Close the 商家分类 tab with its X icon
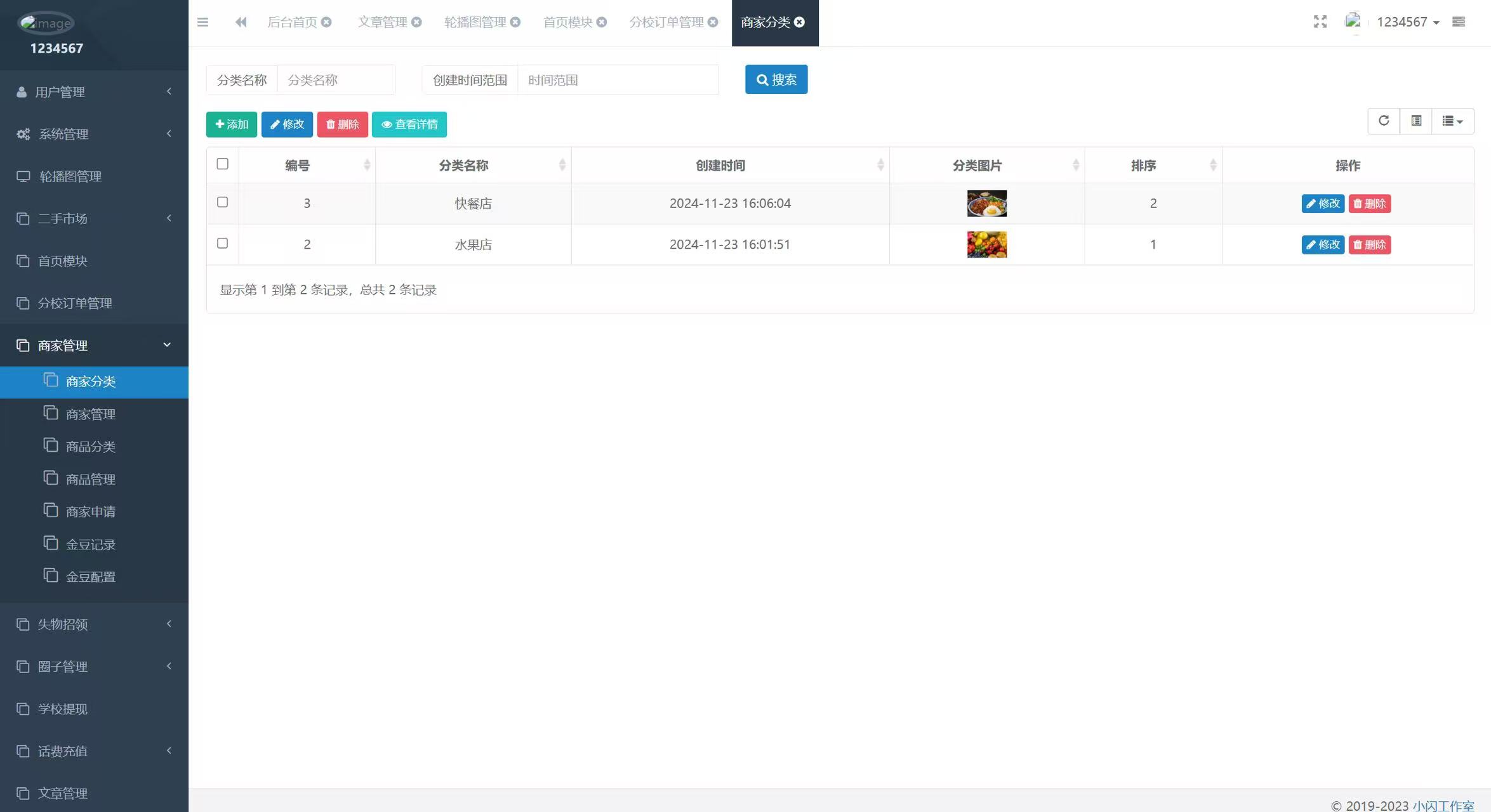The image size is (1491, 812). (x=800, y=22)
